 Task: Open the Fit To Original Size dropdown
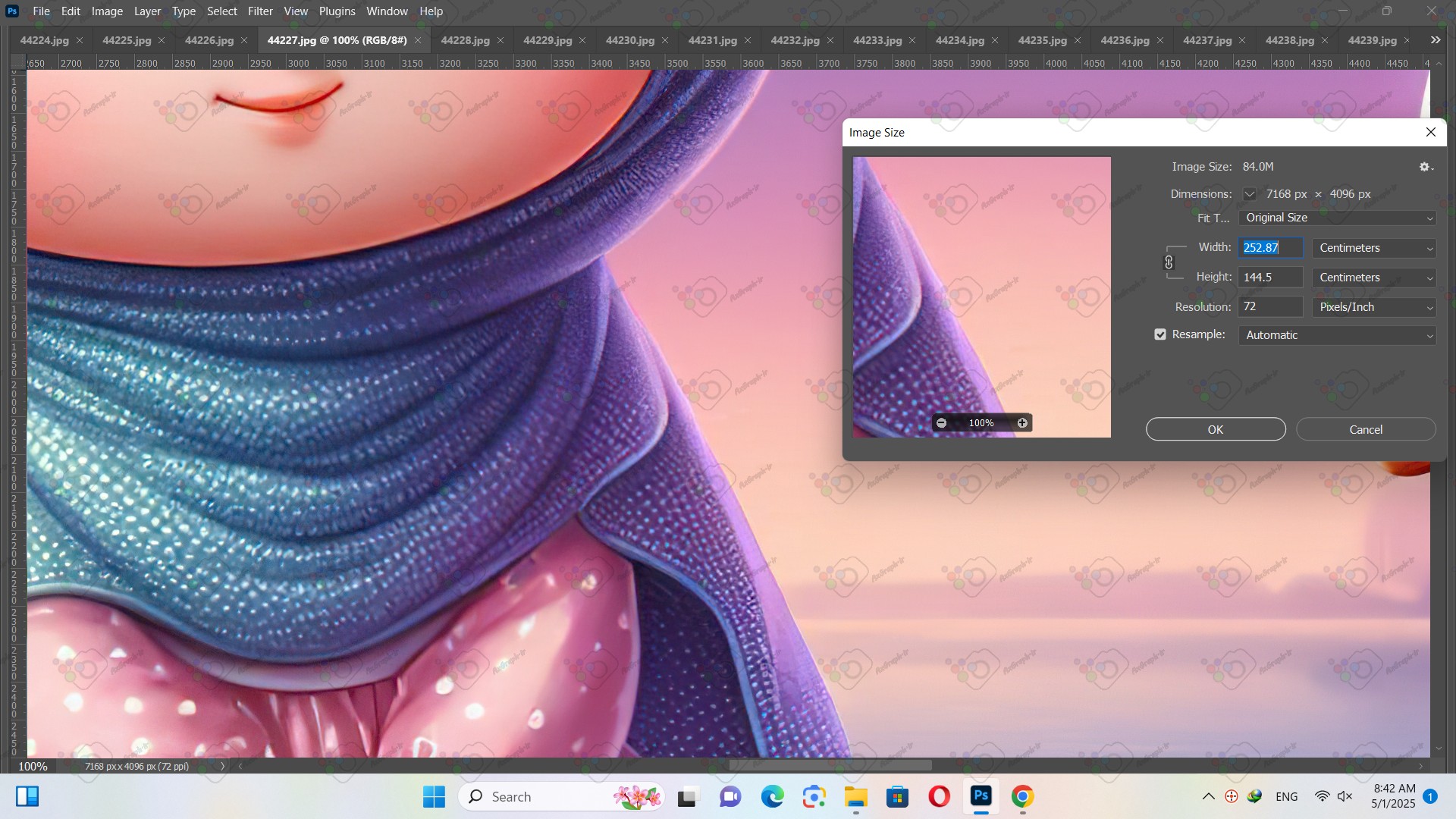point(1337,218)
